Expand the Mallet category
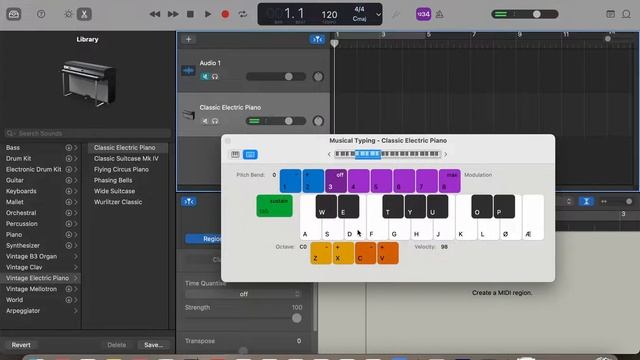The width and height of the screenshot is (640, 360). tap(76, 202)
